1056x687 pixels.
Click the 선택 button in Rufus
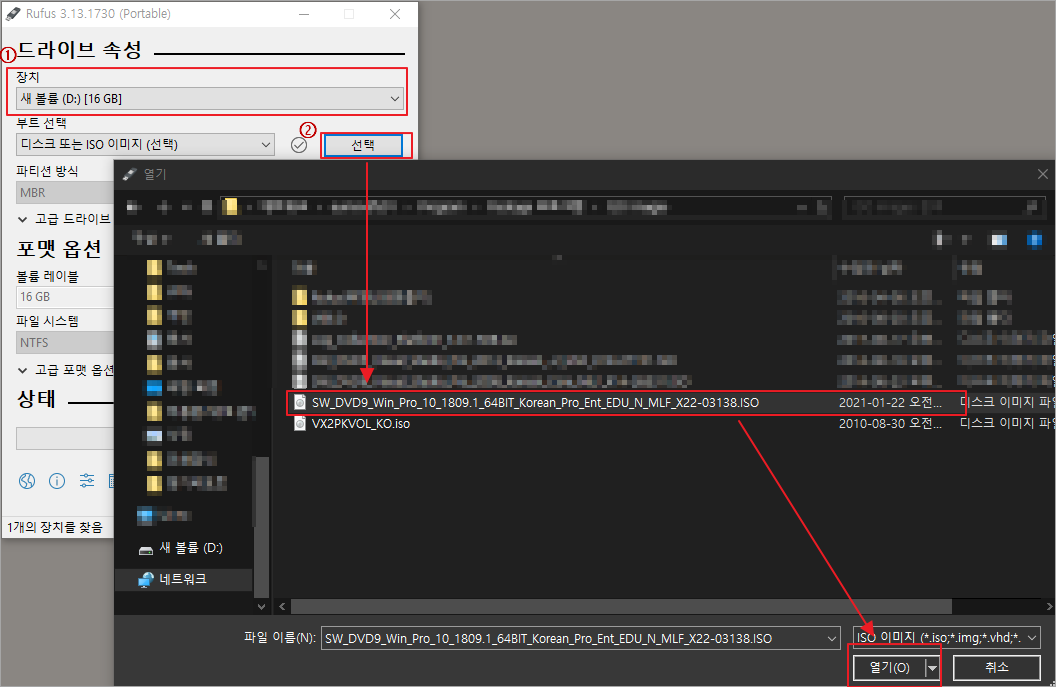363,145
